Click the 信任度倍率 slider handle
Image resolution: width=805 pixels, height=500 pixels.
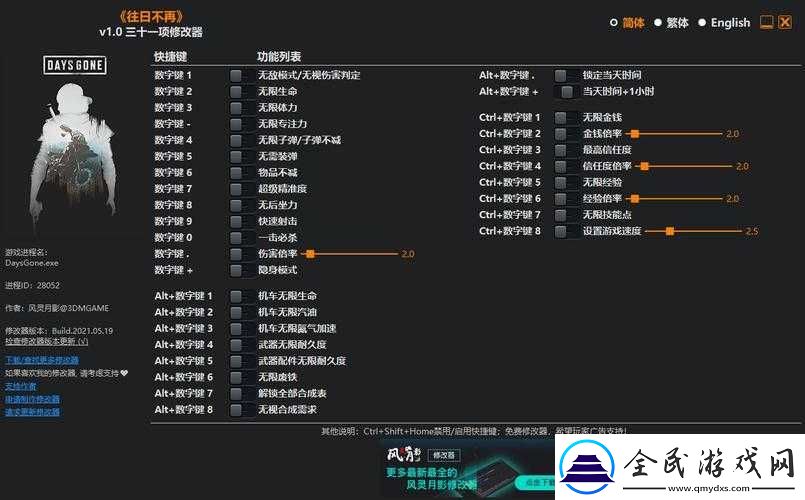pyautogui.click(x=645, y=166)
